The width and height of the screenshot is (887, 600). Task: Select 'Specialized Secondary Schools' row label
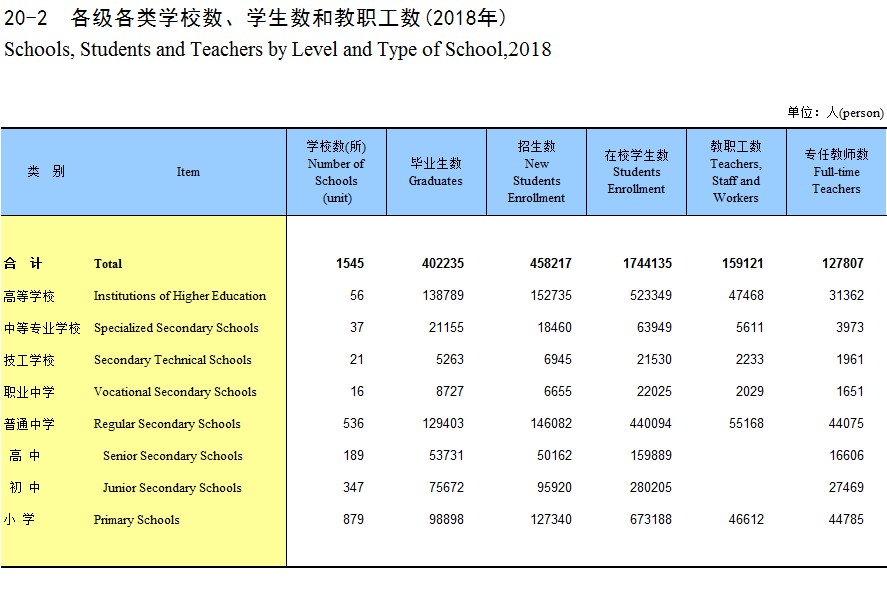tap(176, 328)
